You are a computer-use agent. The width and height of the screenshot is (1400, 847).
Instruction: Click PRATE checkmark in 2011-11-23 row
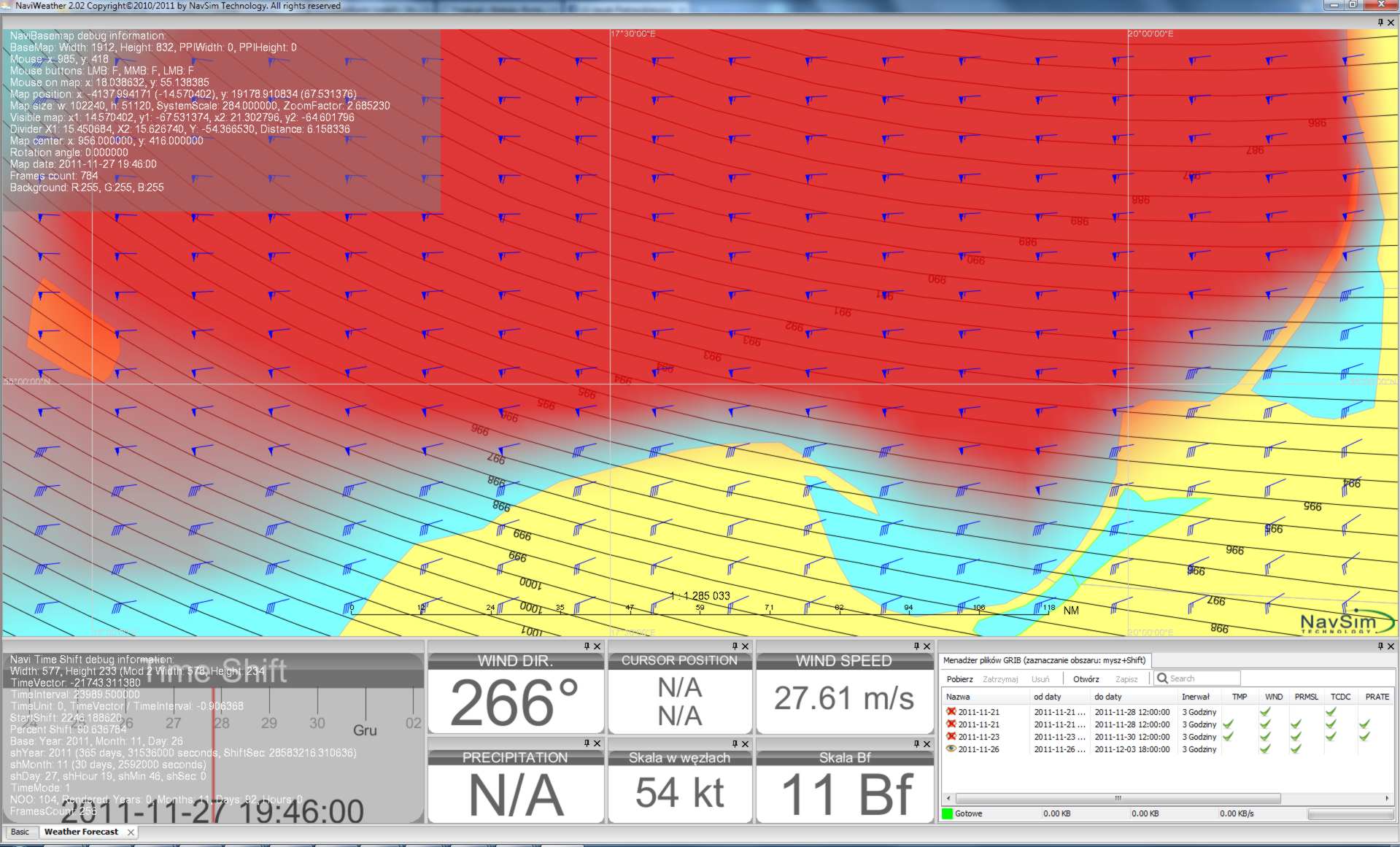pos(1364,736)
